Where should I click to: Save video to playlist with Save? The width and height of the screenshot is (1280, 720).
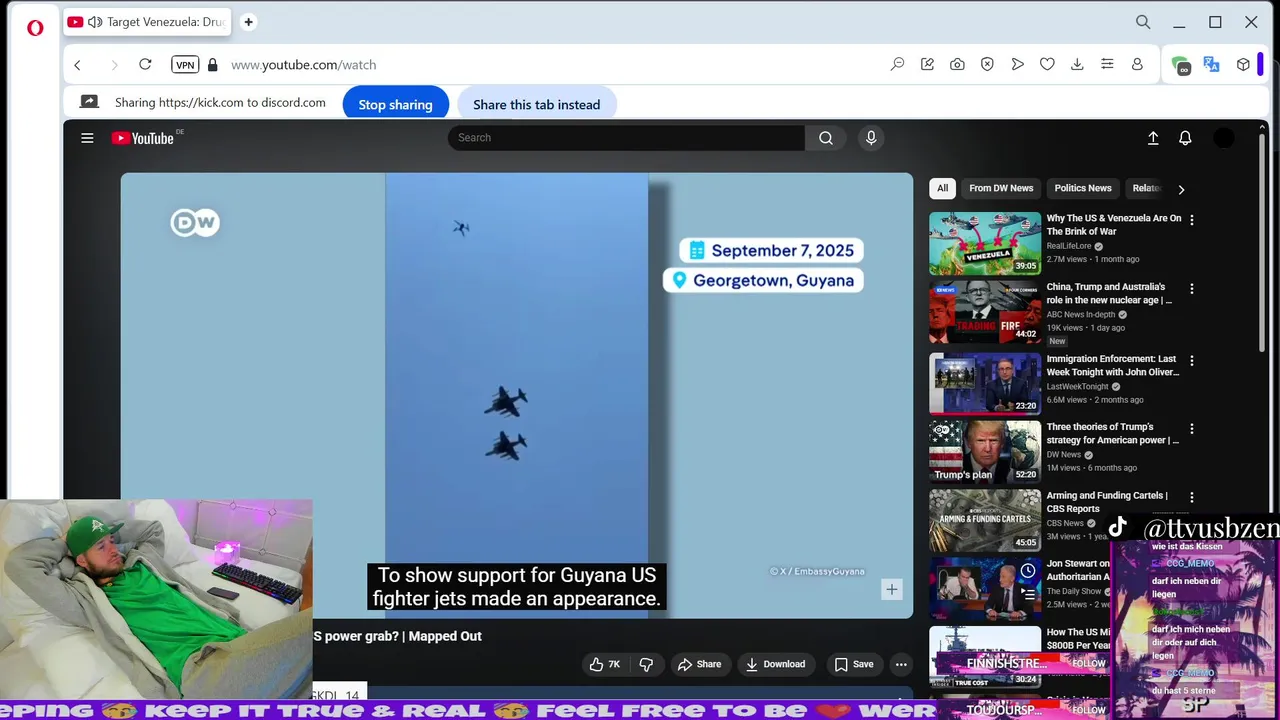coord(854,664)
